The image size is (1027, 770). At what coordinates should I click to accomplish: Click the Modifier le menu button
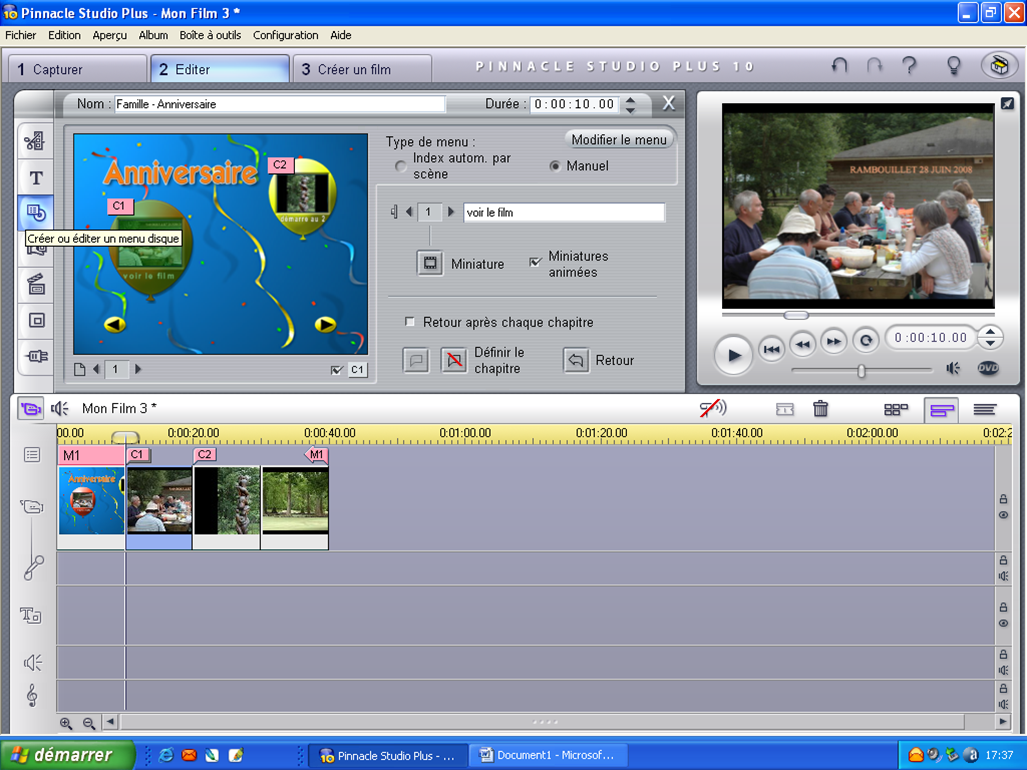(x=619, y=140)
